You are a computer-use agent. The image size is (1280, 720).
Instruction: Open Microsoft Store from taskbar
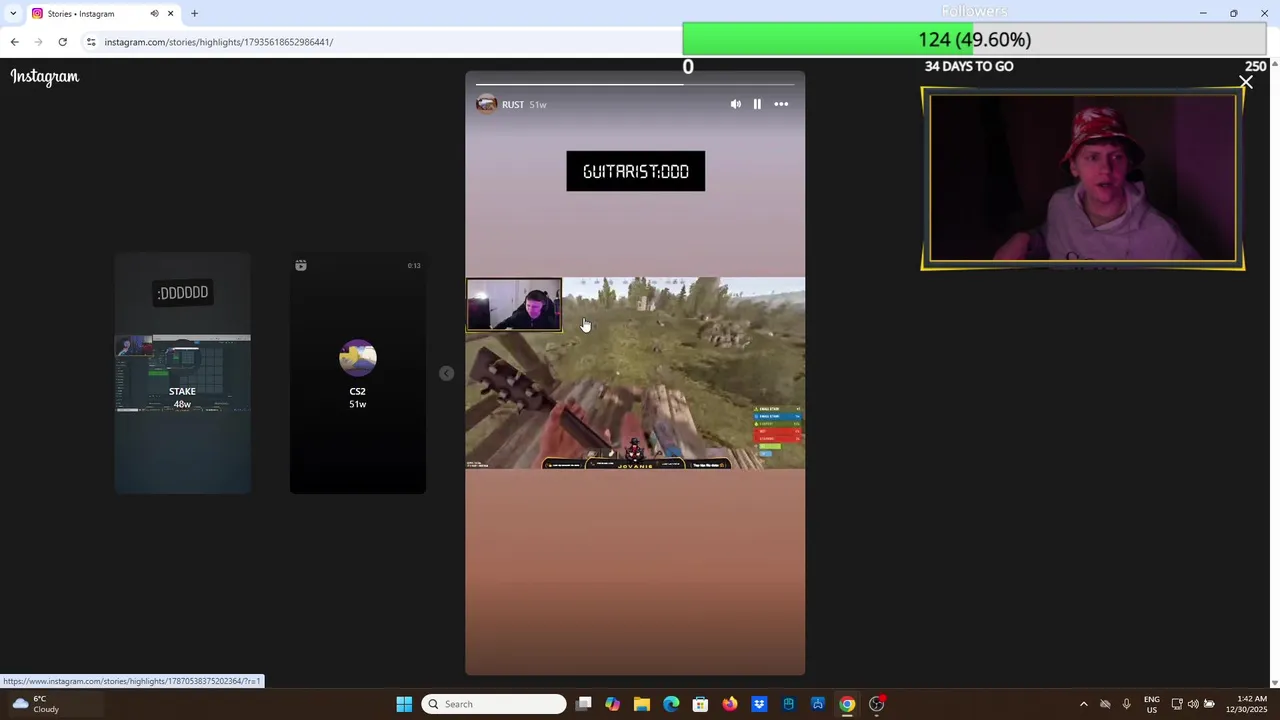coord(700,704)
